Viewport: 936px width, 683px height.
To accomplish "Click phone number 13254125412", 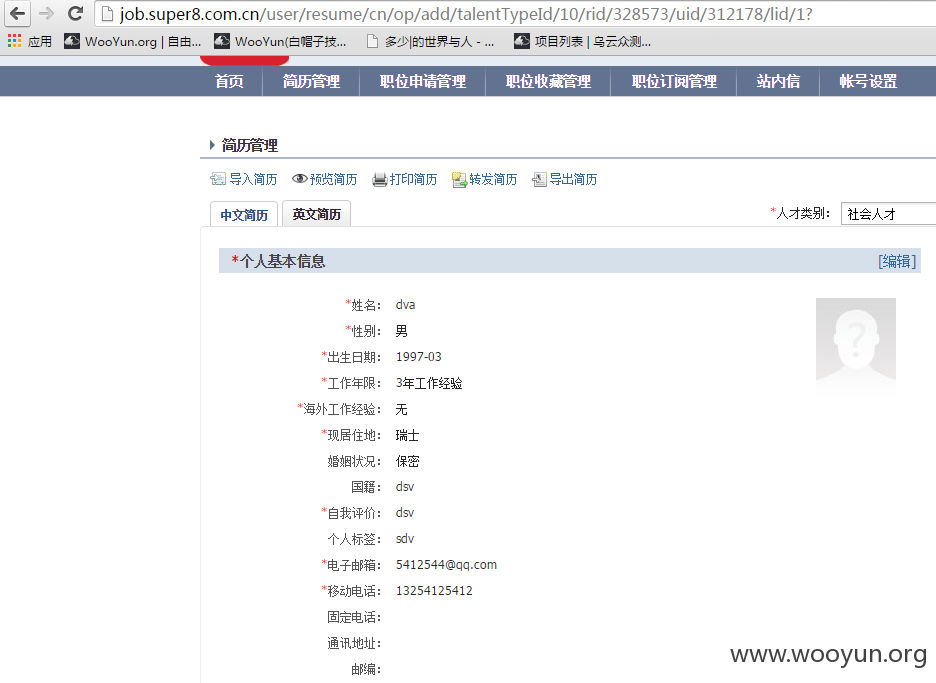I will (434, 590).
